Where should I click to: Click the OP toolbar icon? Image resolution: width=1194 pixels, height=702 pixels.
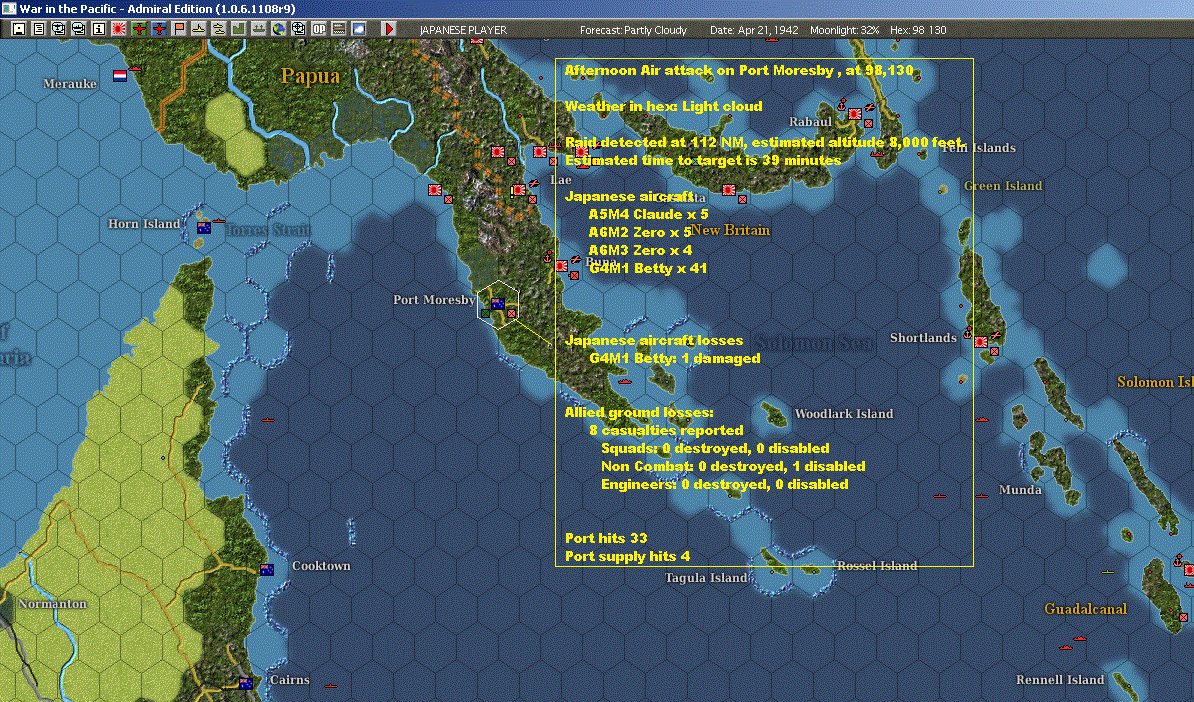point(318,29)
